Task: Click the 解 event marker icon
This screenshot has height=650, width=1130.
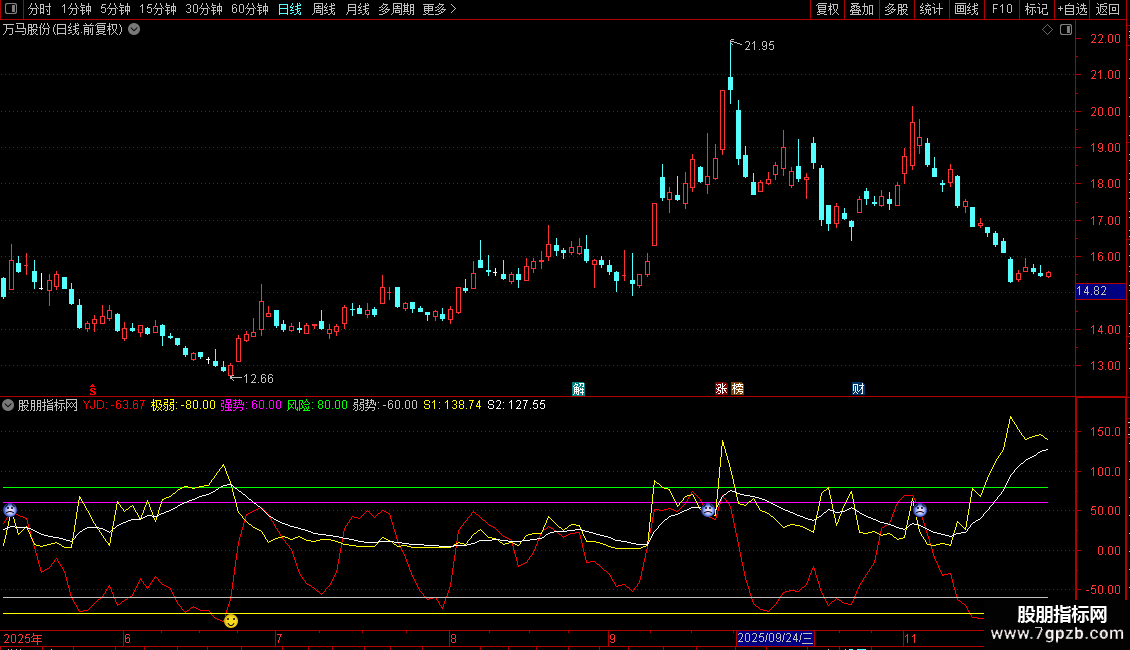Action: tap(578, 389)
